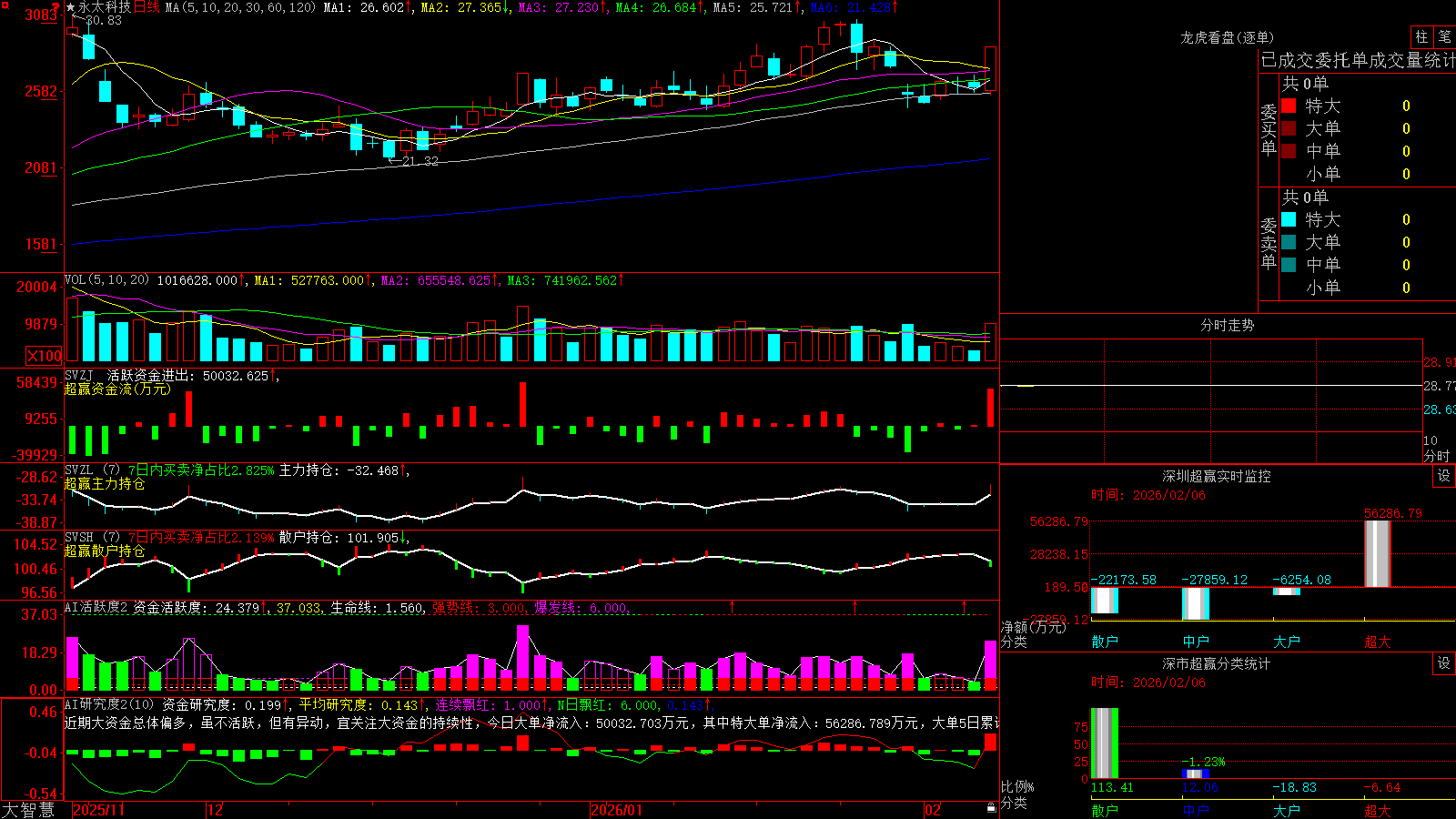Click the SVZL (7) indicator name

pos(92,470)
